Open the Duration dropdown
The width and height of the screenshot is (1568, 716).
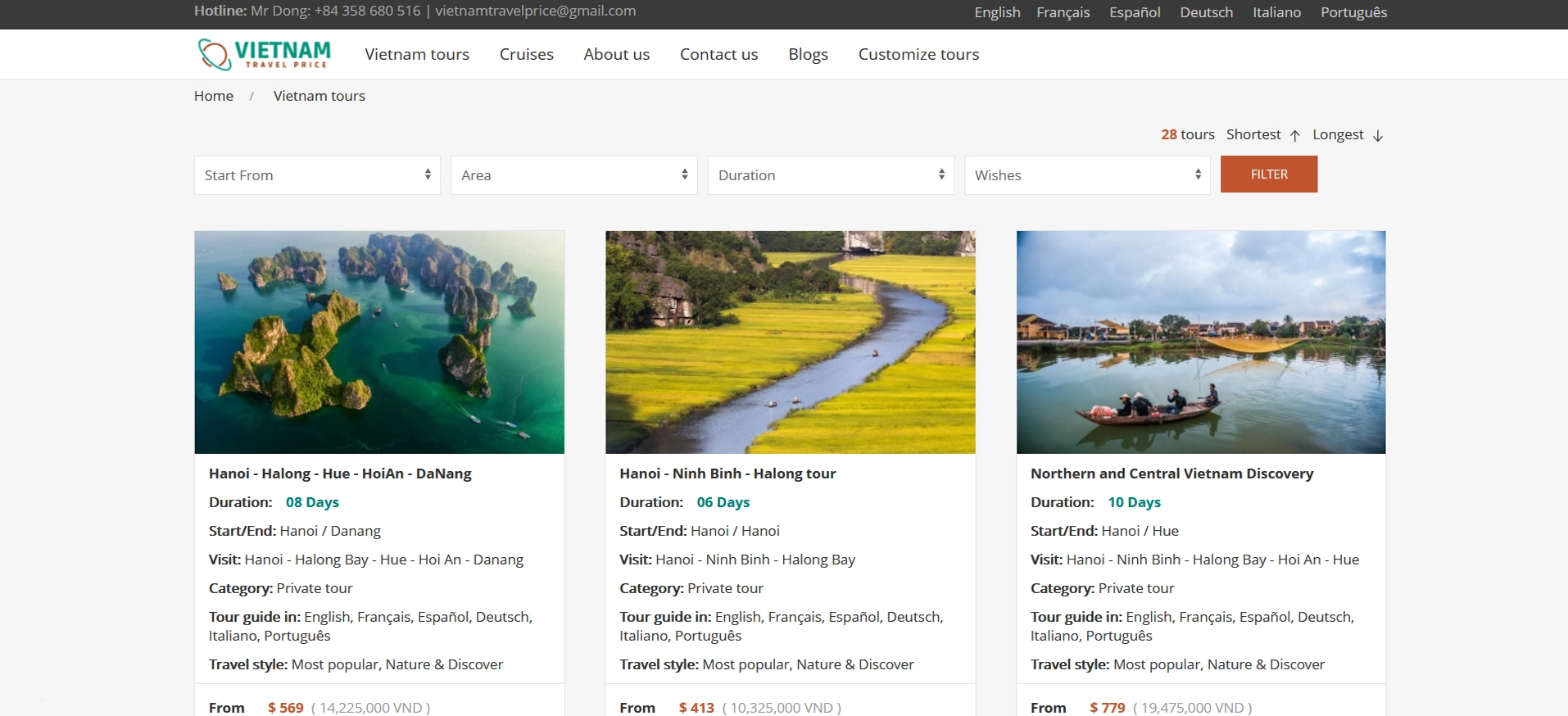pos(831,175)
